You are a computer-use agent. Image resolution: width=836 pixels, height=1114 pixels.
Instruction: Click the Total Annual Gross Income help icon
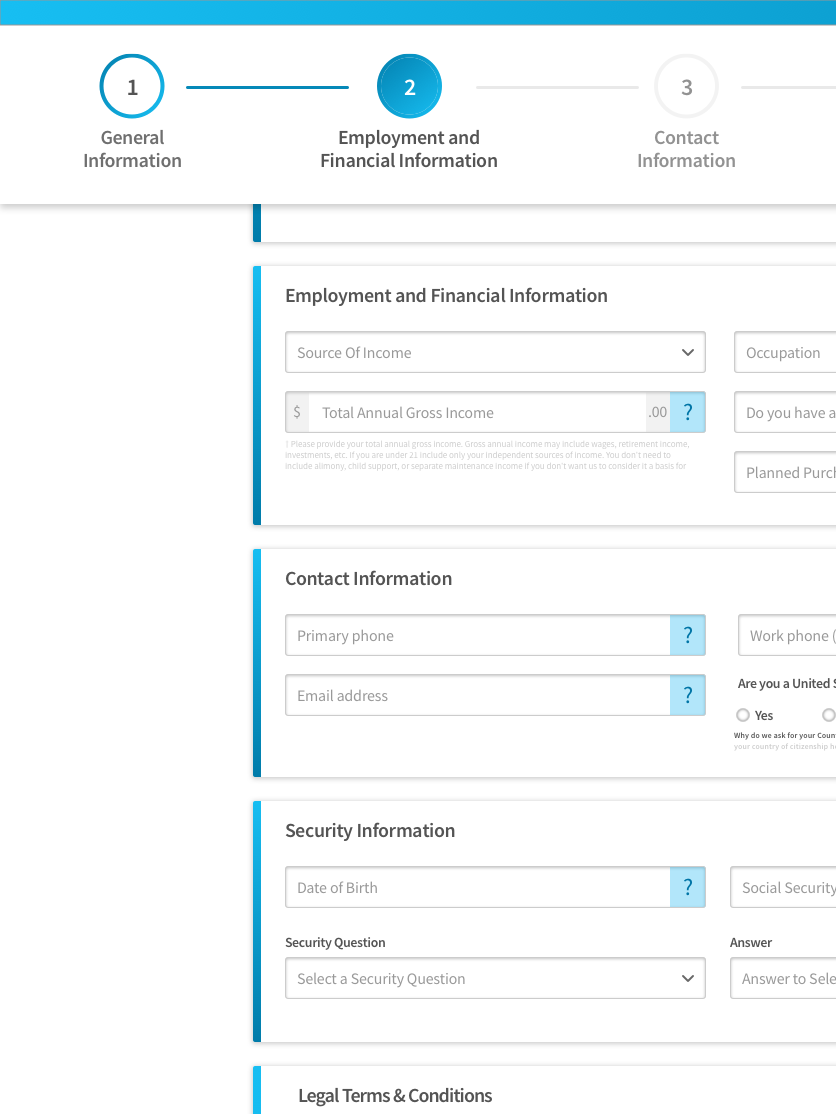[x=688, y=412]
